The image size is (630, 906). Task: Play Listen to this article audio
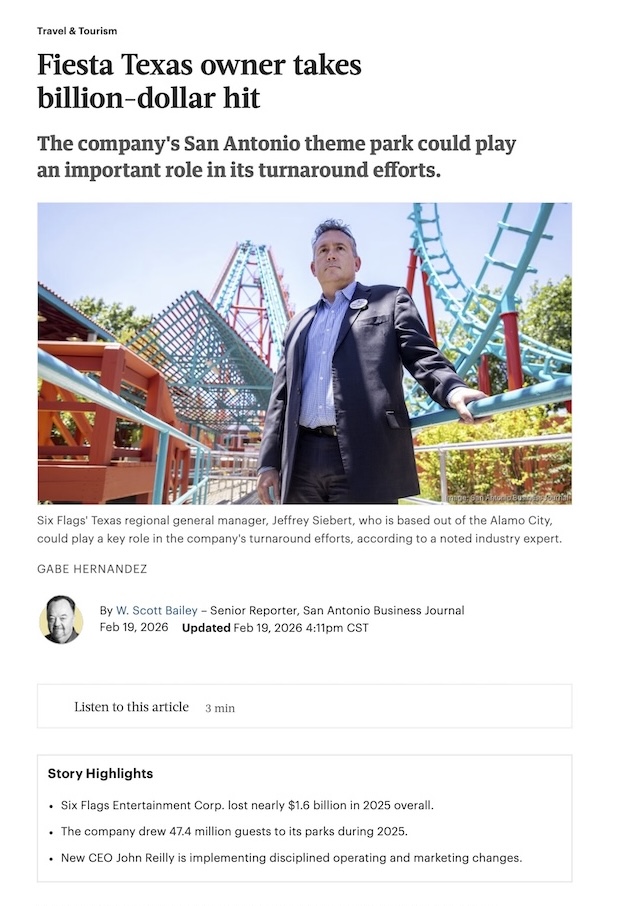[131, 707]
